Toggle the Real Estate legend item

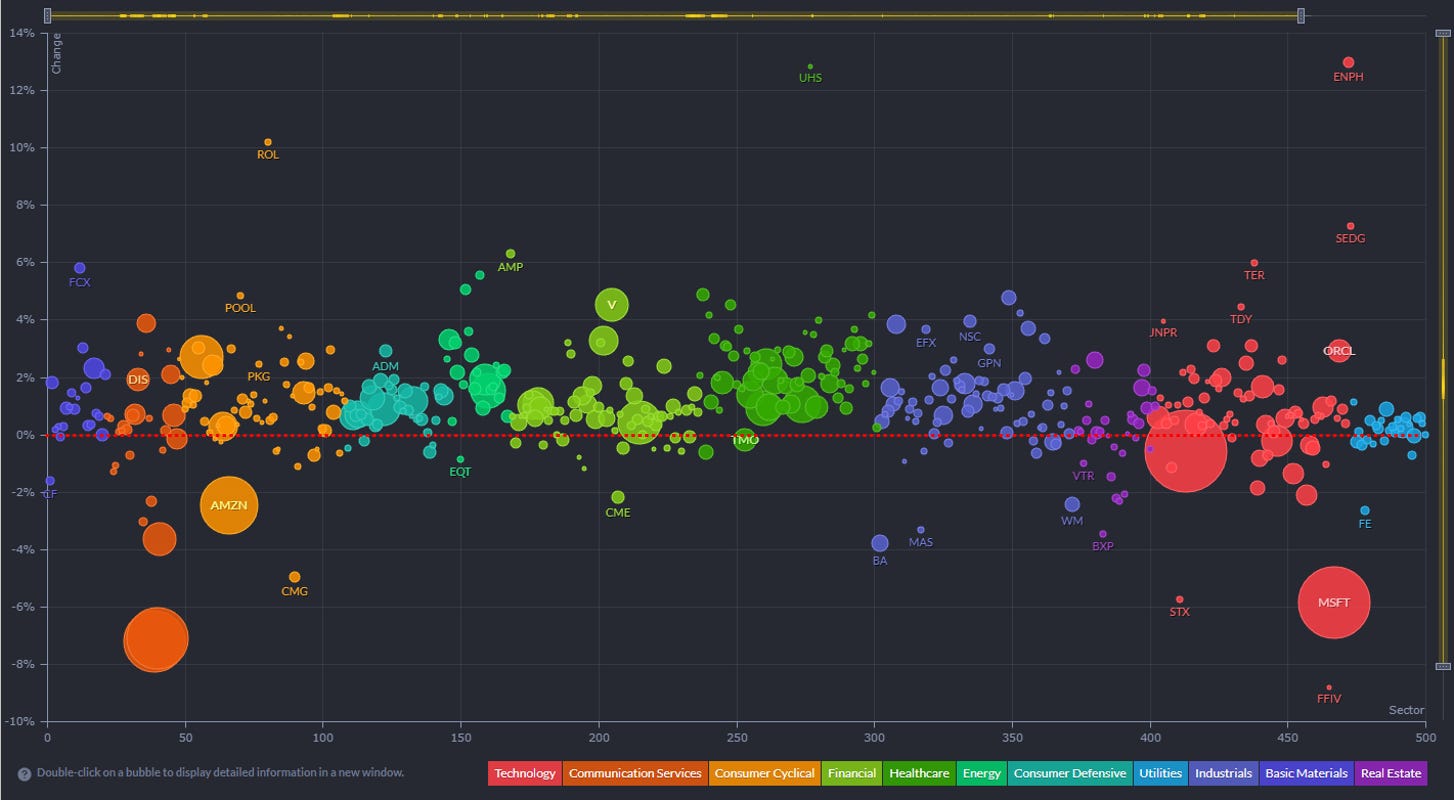point(1390,773)
